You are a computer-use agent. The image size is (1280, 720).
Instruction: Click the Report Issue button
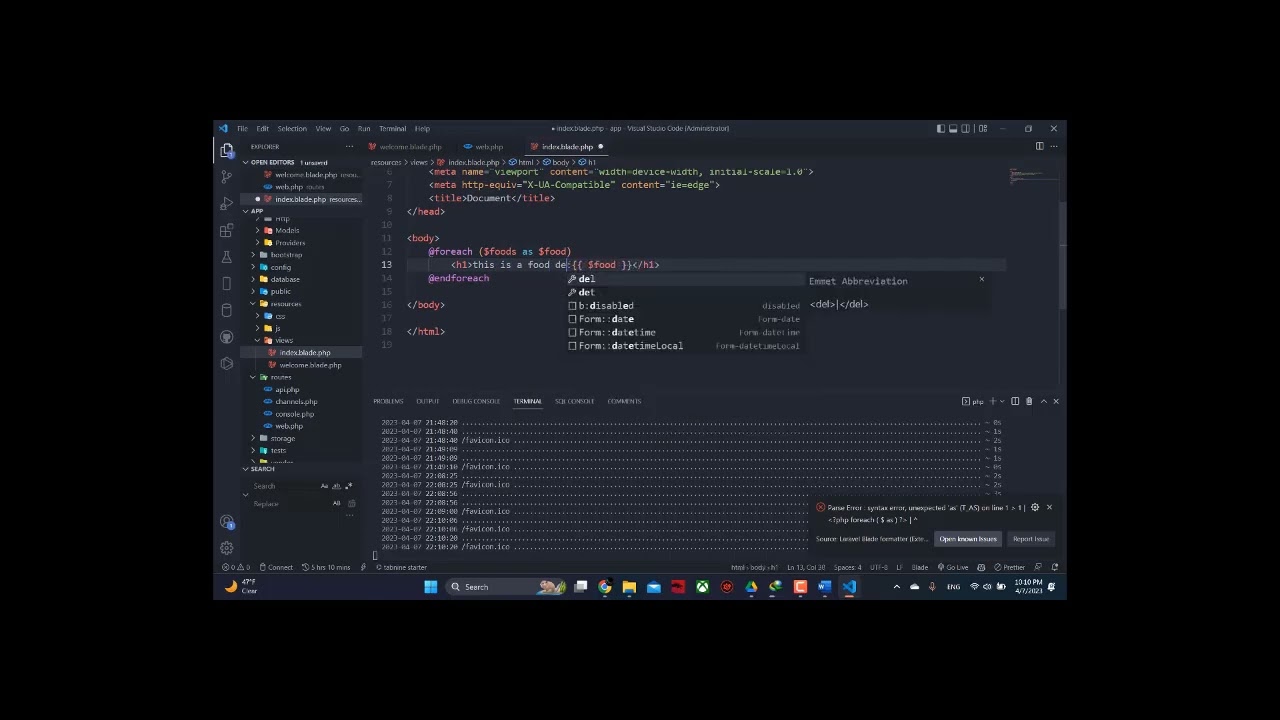pyautogui.click(x=1030, y=539)
